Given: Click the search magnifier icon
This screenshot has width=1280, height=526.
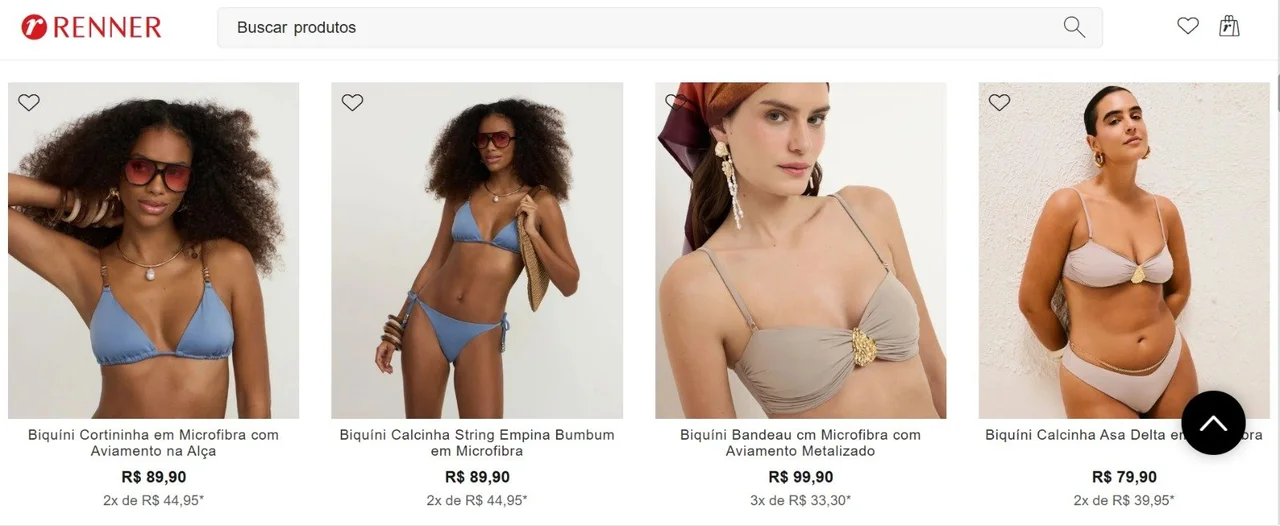Looking at the screenshot, I should 1074,27.
